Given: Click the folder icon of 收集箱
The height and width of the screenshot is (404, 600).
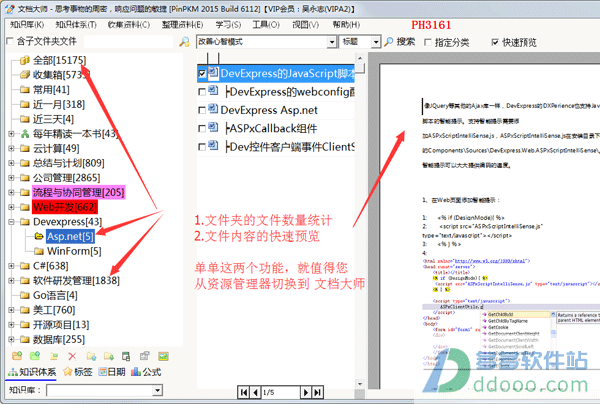Looking at the screenshot, I should 25,74.
